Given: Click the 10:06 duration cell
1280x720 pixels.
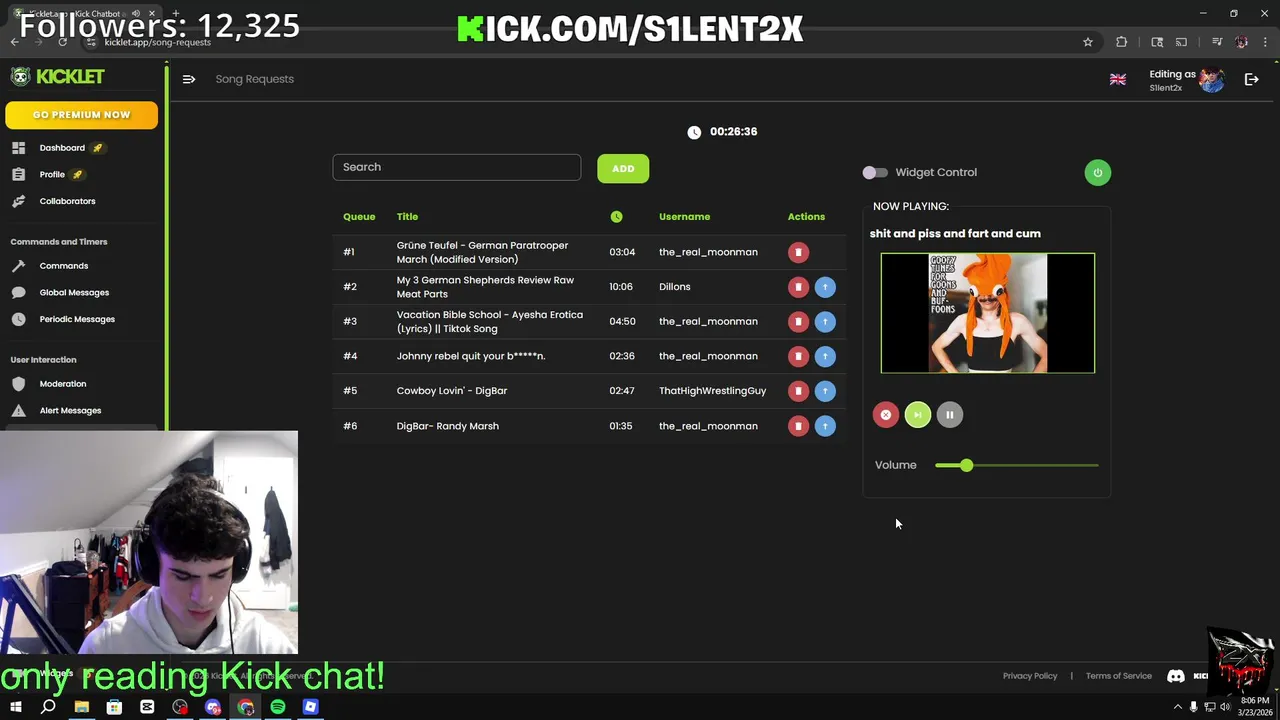Looking at the screenshot, I should (x=621, y=287).
